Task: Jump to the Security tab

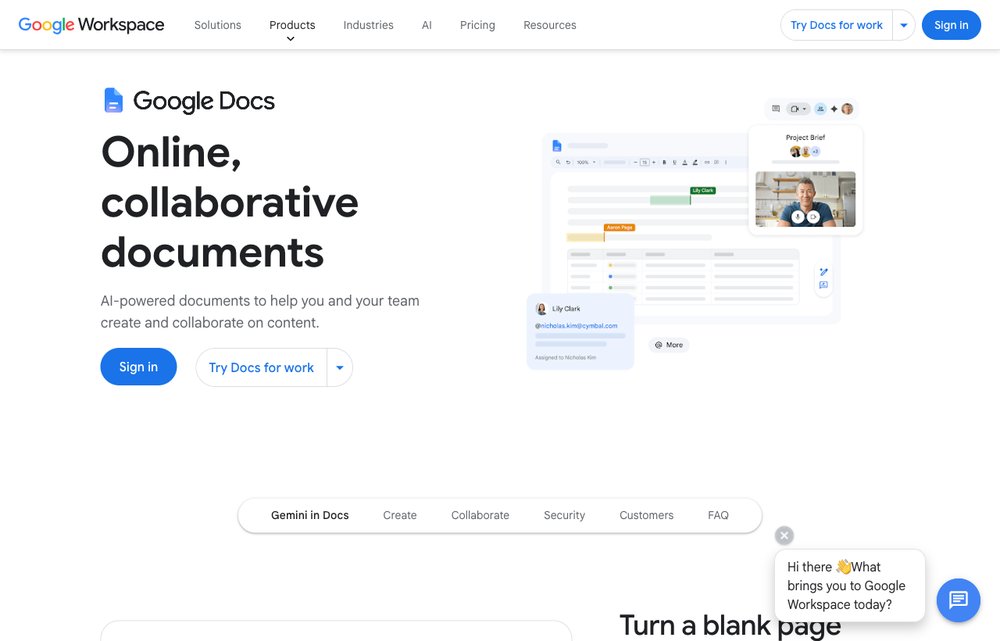Action: [564, 515]
